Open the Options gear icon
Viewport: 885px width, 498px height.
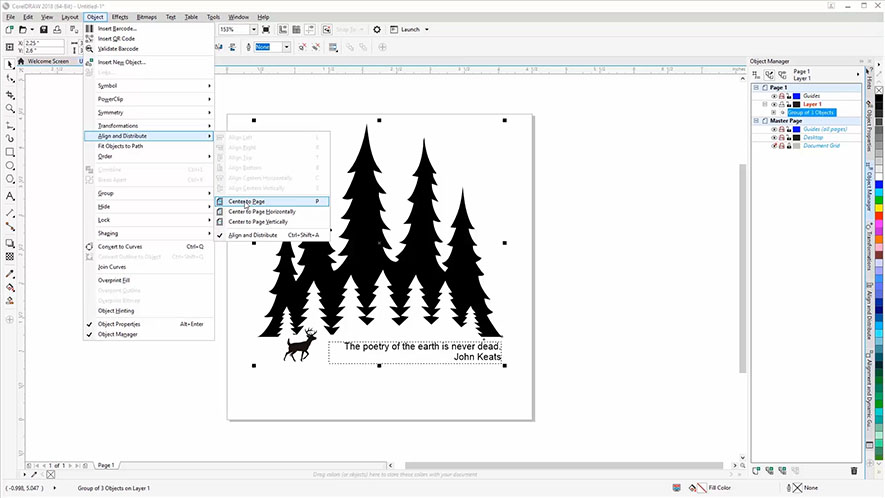(377, 30)
